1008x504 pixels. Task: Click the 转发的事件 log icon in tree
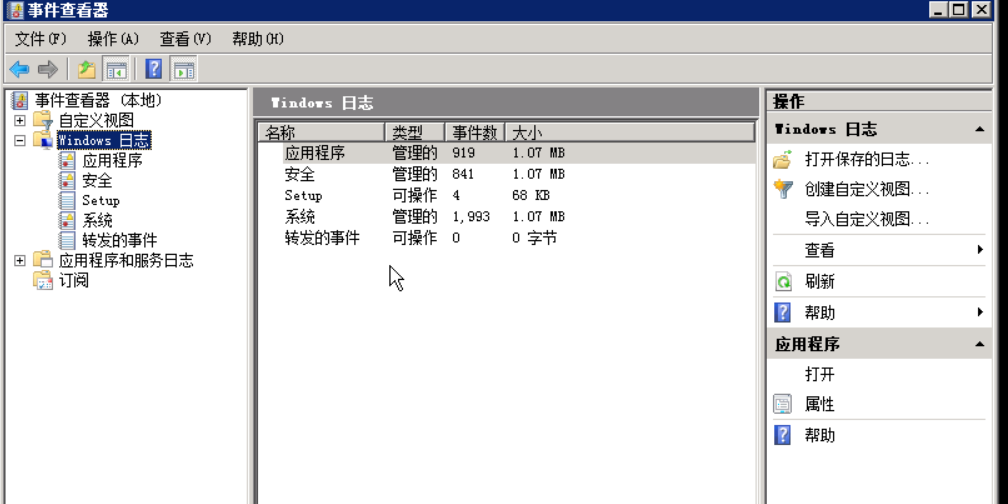[67, 240]
